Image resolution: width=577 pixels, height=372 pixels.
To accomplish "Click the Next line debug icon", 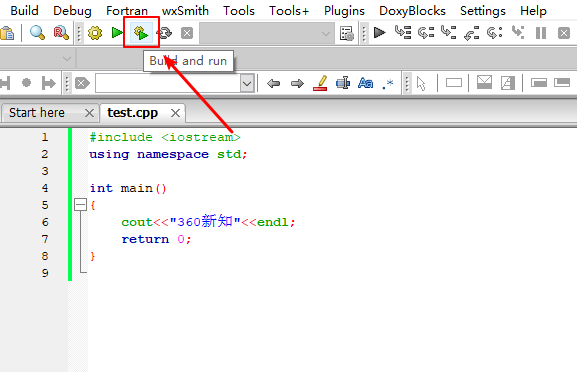I will coord(426,33).
